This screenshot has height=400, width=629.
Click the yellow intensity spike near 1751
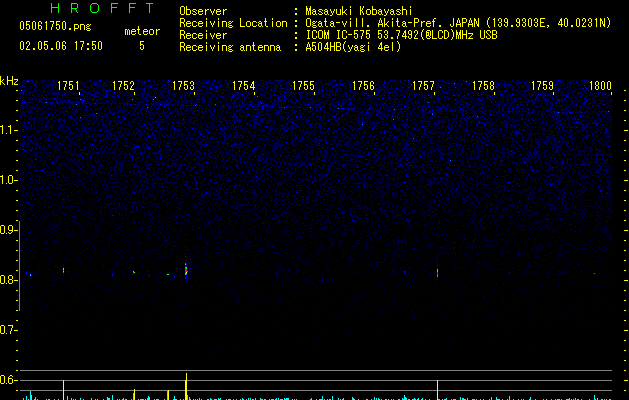point(63,390)
